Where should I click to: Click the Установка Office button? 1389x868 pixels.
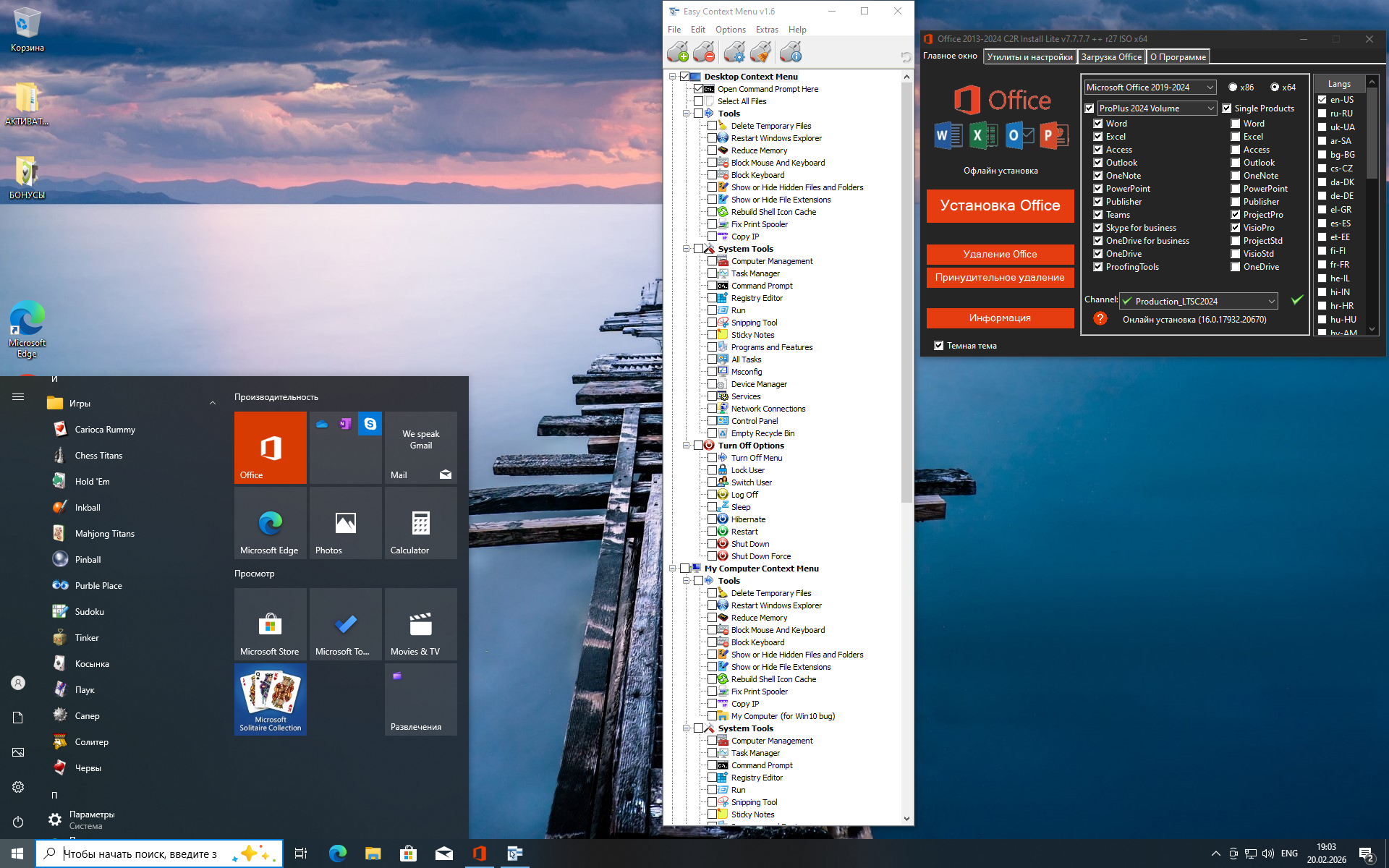1000,206
